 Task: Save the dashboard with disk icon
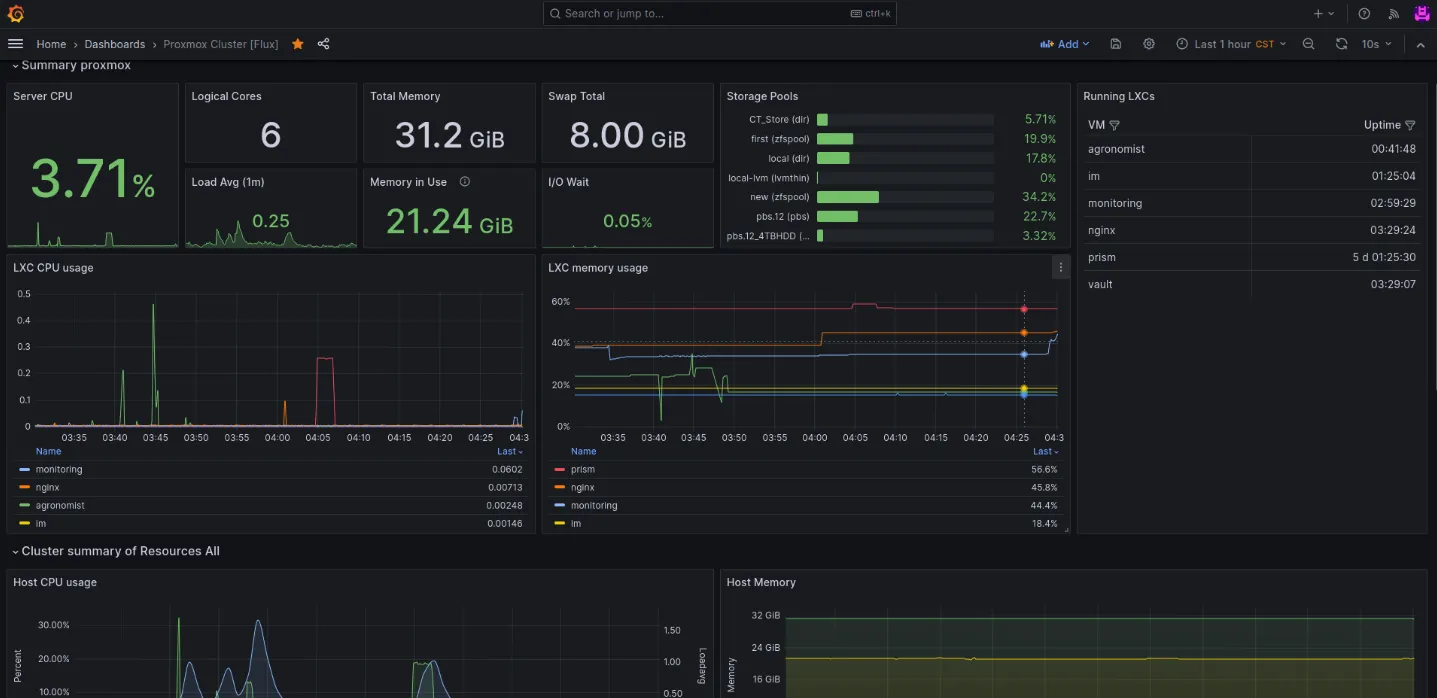click(x=1116, y=44)
